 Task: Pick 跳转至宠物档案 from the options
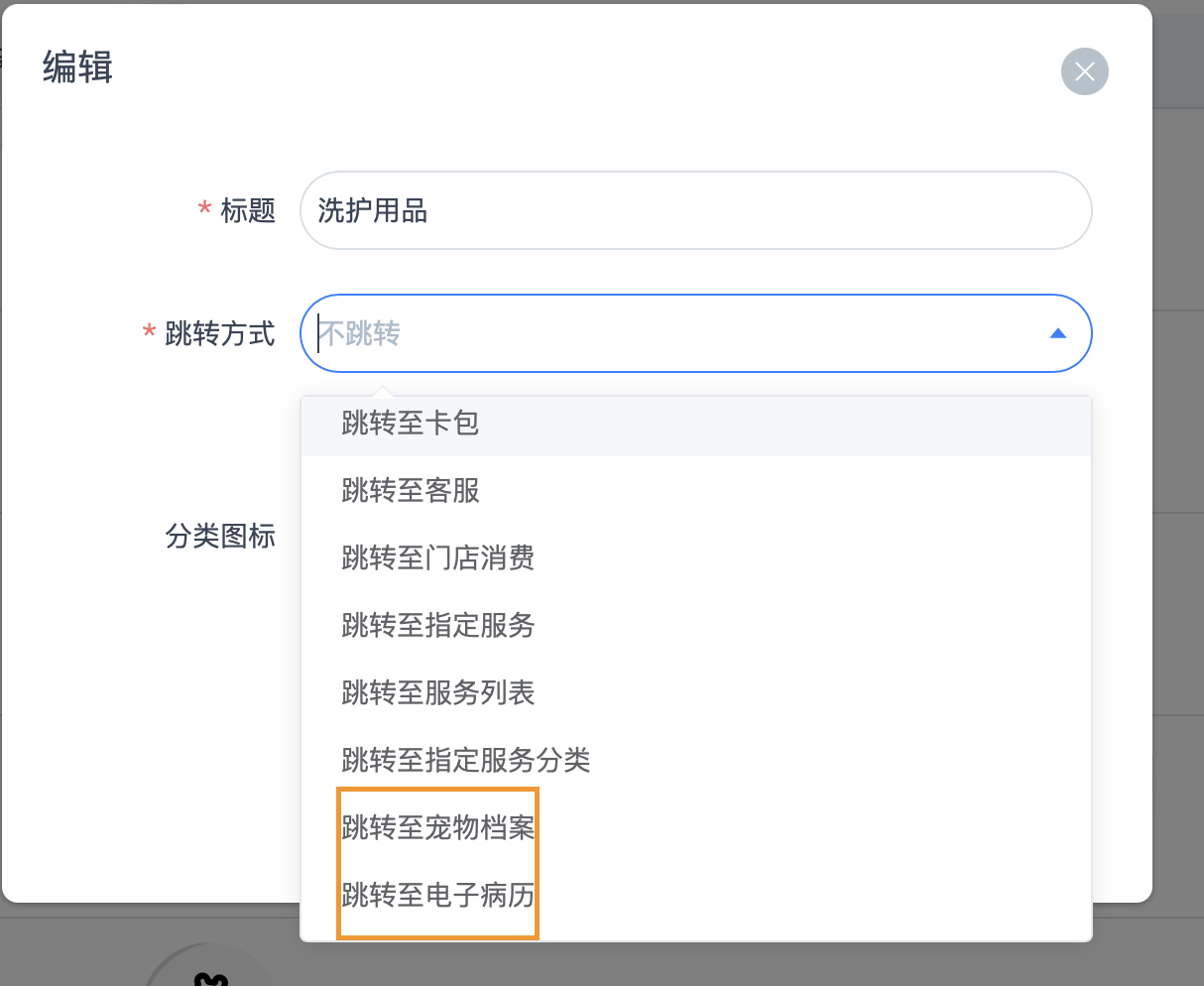(437, 827)
